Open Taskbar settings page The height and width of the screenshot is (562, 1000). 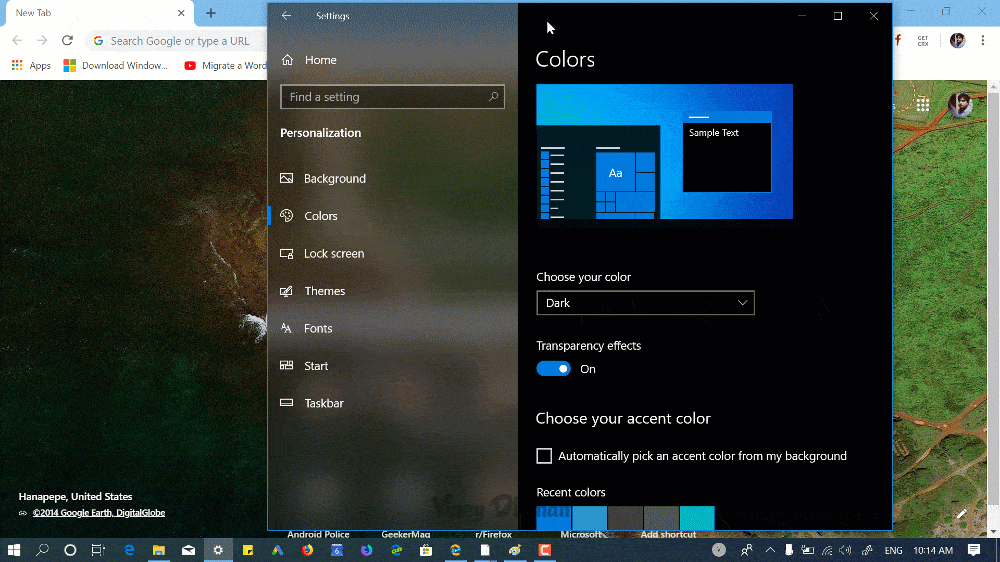click(312, 403)
